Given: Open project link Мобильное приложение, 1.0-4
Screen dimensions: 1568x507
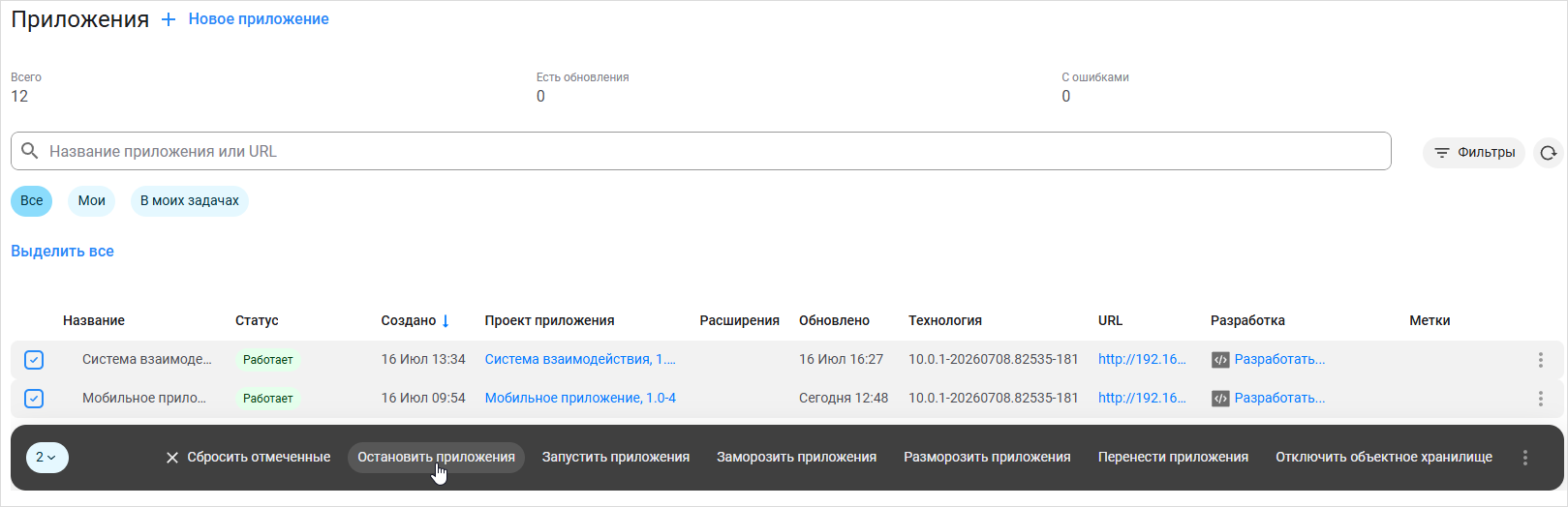Looking at the screenshot, I should coord(580,399).
